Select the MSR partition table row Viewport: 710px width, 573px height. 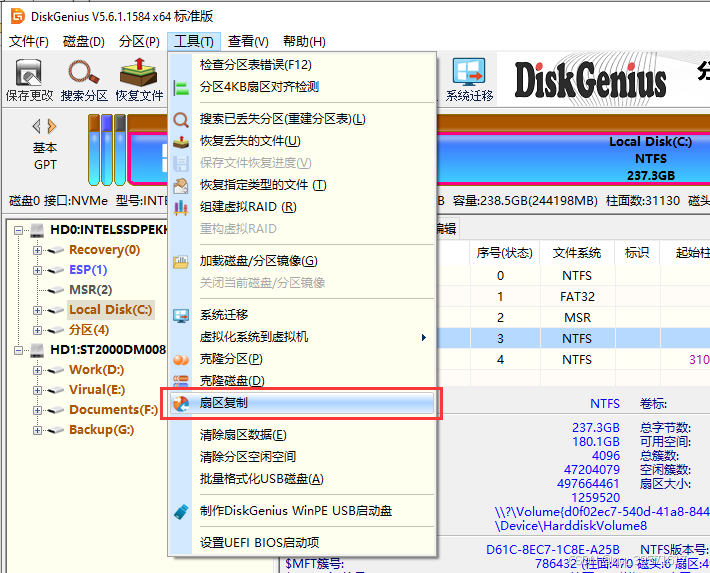(x=571, y=318)
